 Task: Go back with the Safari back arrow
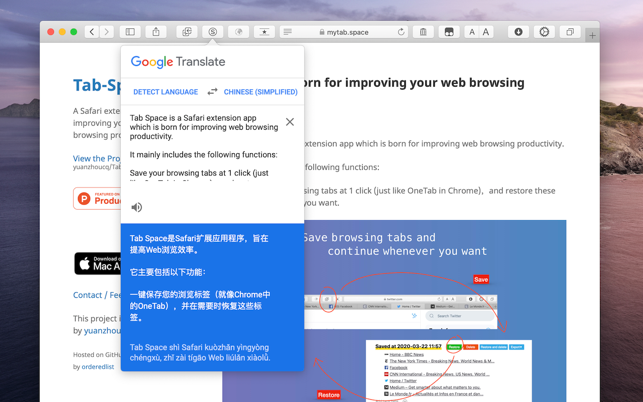[x=92, y=32]
